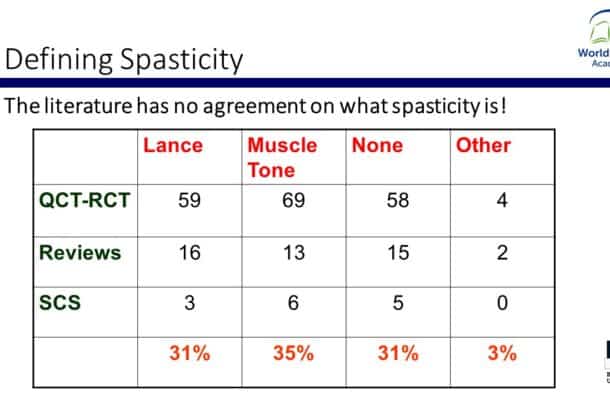Click the red 'Lance' column header
Screen dimensions: 610x400
[x=172, y=146]
